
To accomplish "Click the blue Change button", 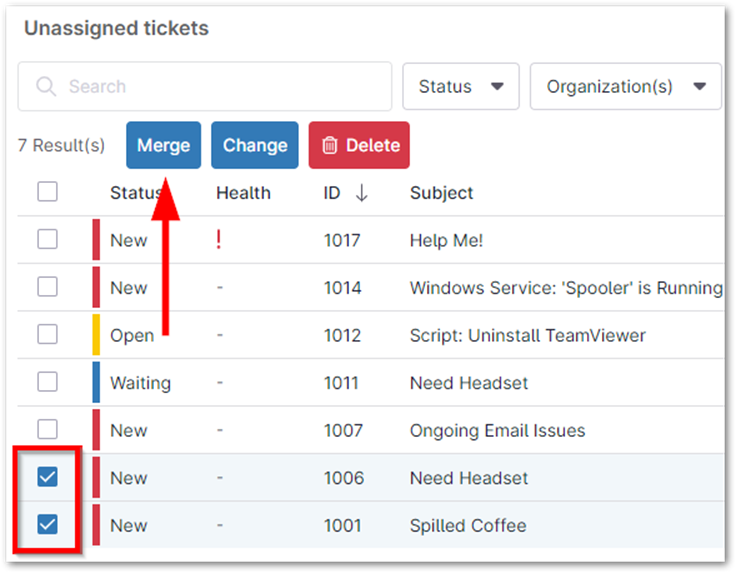I will coord(255,146).
